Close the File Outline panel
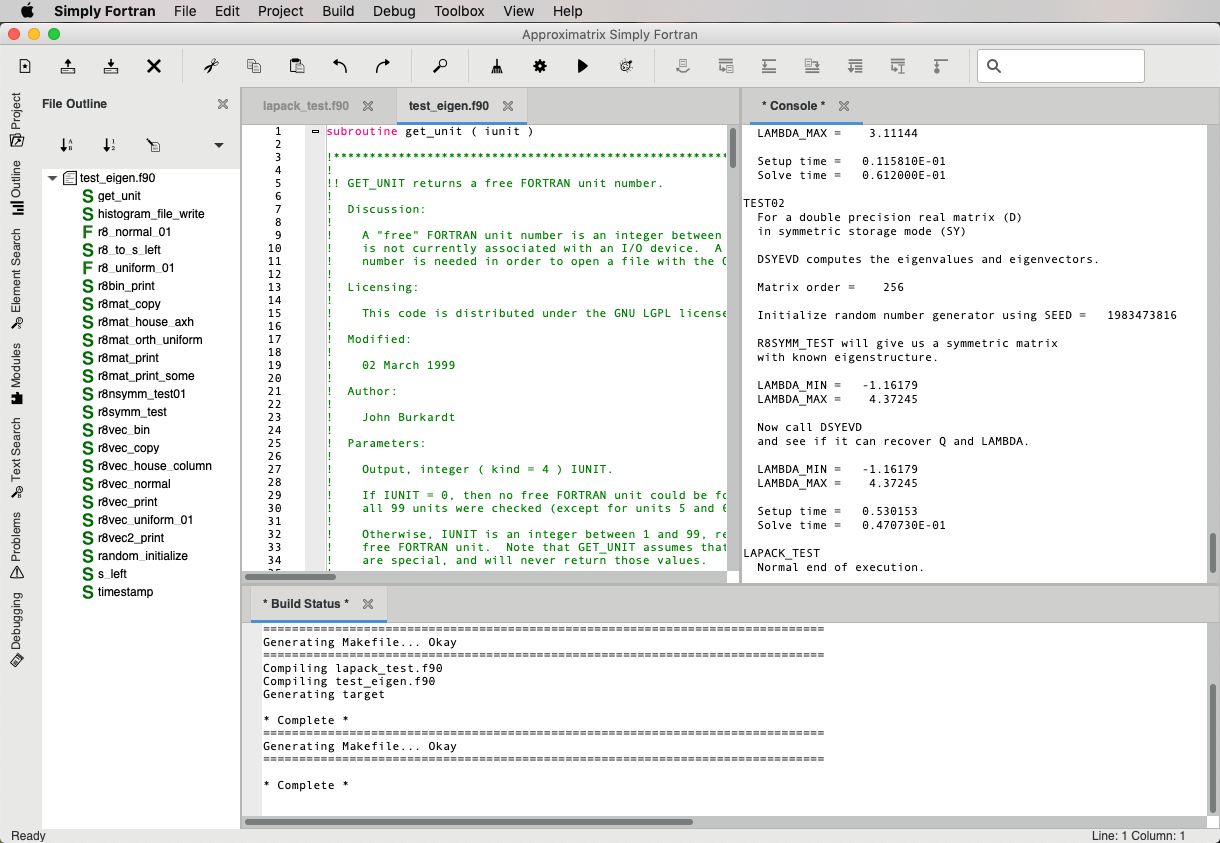This screenshot has width=1220, height=843. [223, 104]
